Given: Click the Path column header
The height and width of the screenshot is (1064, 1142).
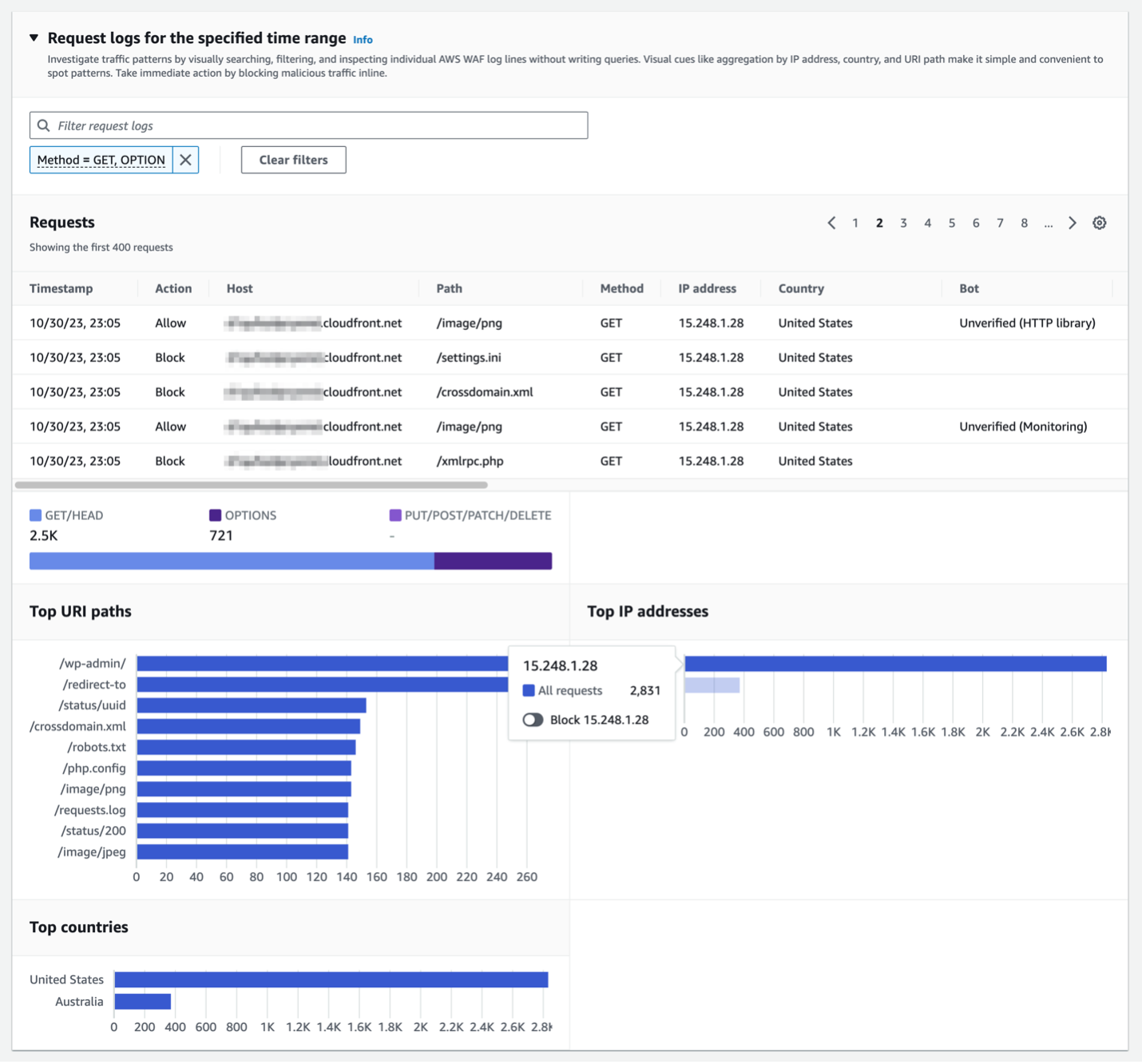Looking at the screenshot, I should point(450,288).
